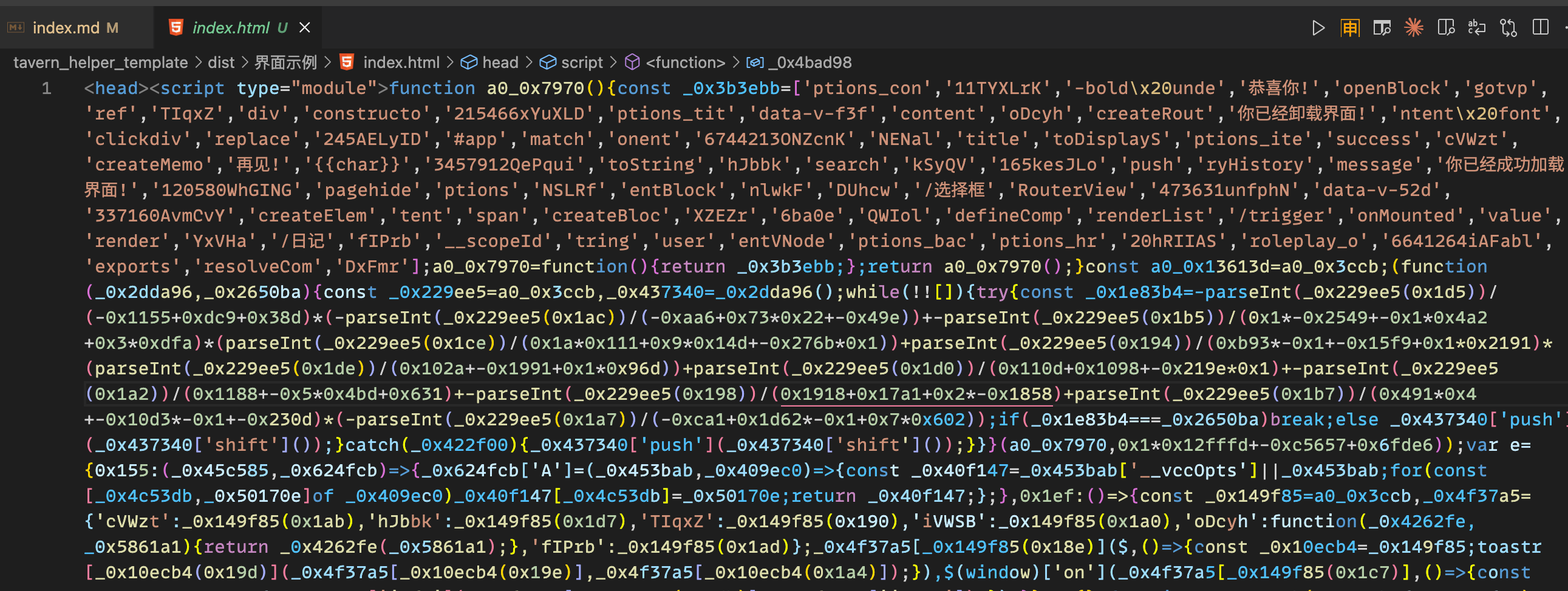Close the index.html tab

click(305, 28)
